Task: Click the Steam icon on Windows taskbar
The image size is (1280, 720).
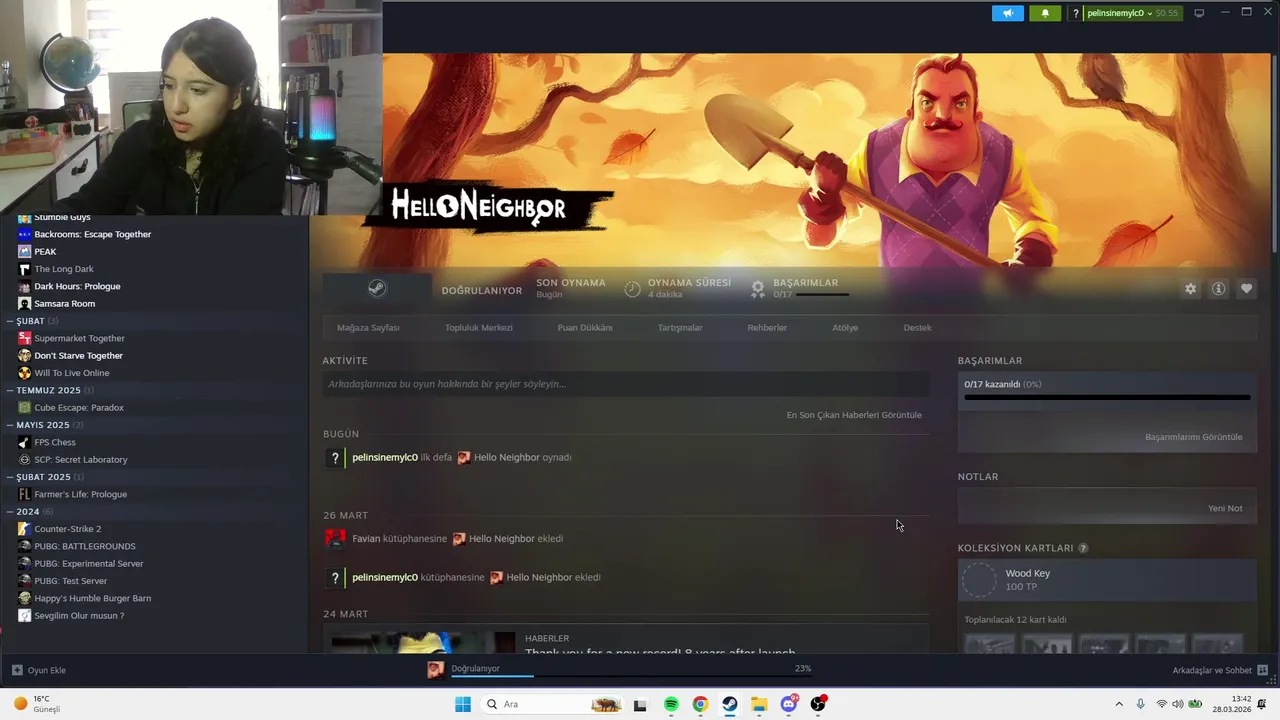Action: (730, 704)
